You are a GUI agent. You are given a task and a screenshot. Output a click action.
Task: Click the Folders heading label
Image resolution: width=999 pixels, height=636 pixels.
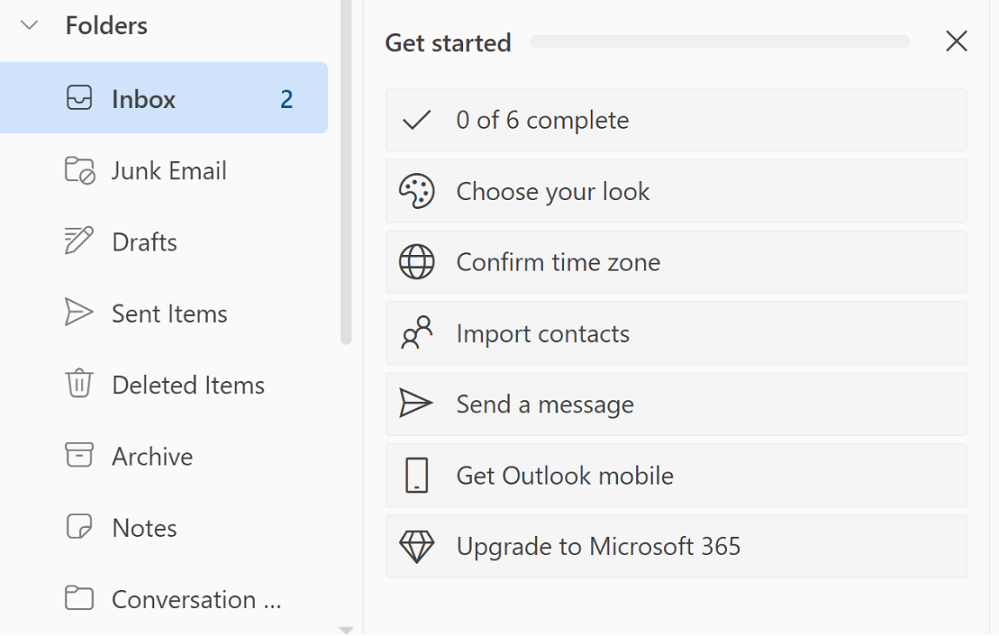click(x=106, y=25)
